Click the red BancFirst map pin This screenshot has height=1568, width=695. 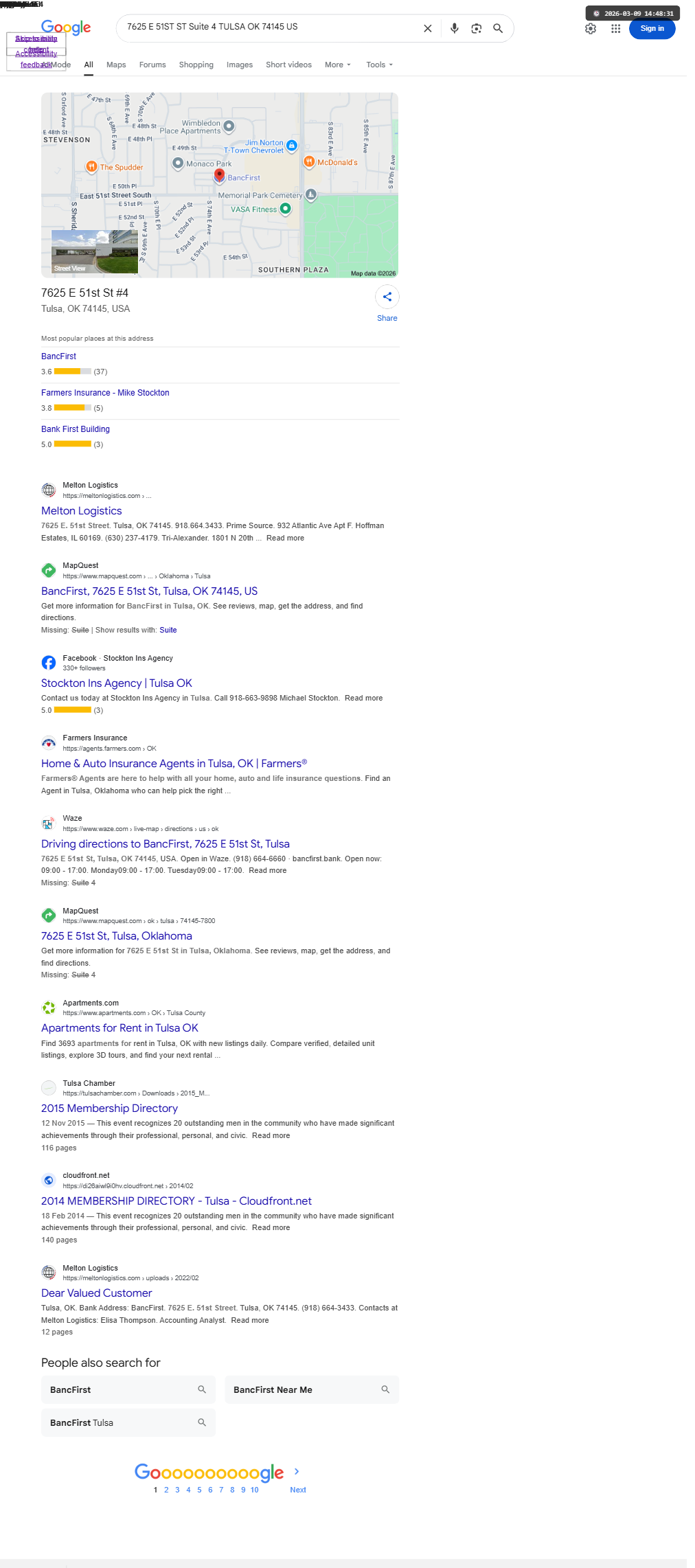tap(219, 175)
